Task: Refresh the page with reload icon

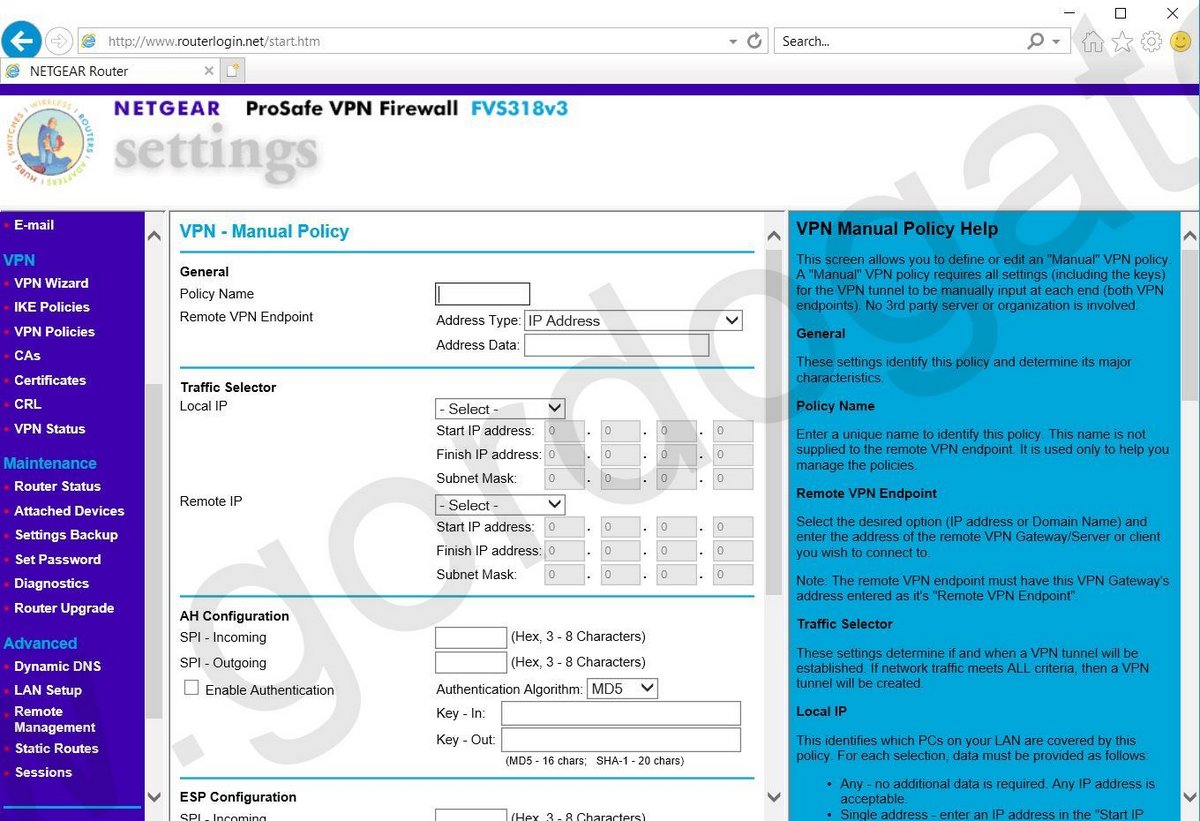Action: [755, 41]
